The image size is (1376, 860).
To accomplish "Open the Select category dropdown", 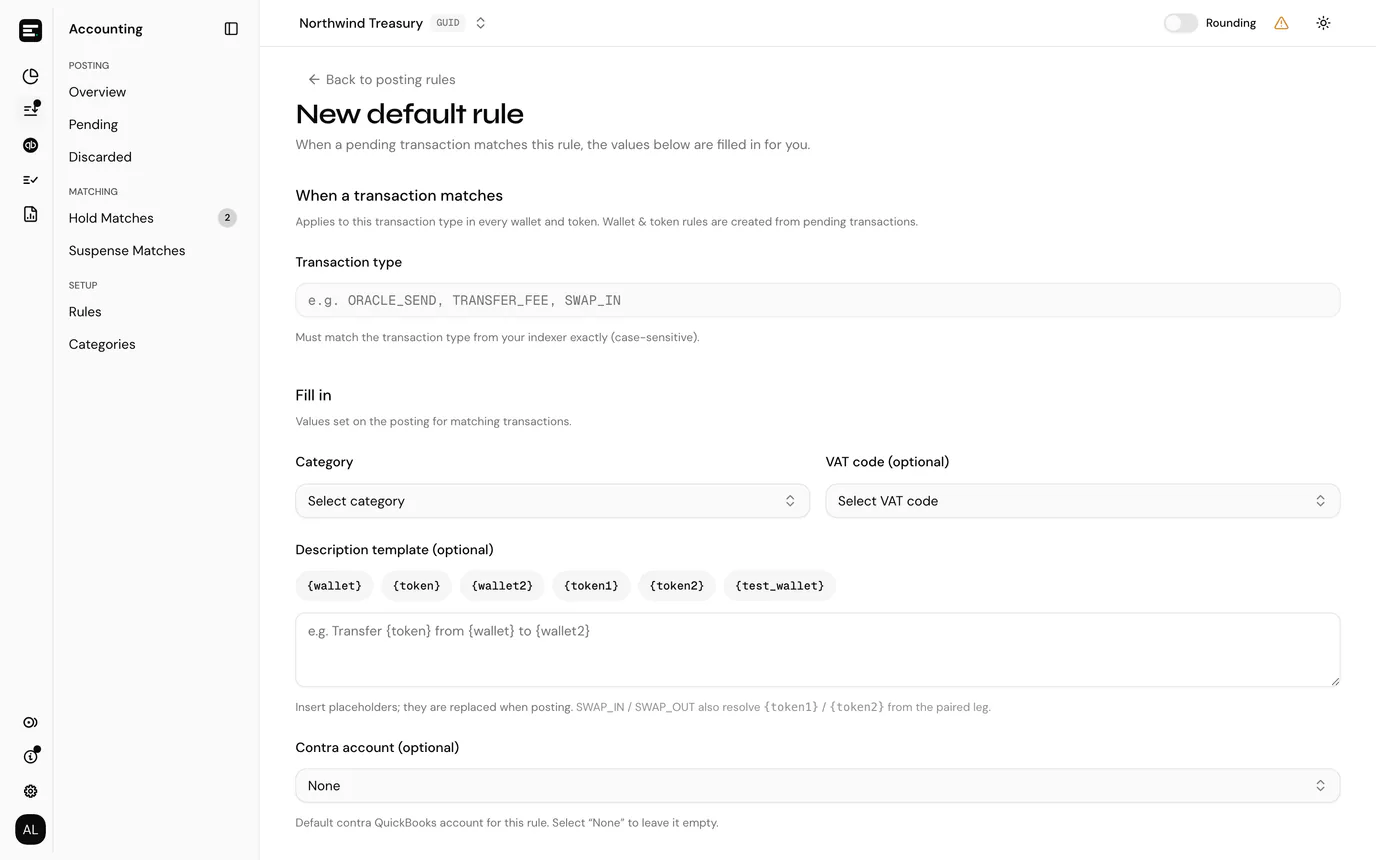I will [552, 501].
